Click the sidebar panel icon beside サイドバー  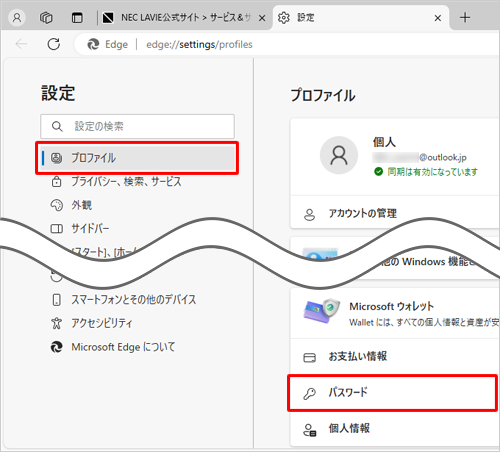pyautogui.click(x=57, y=229)
